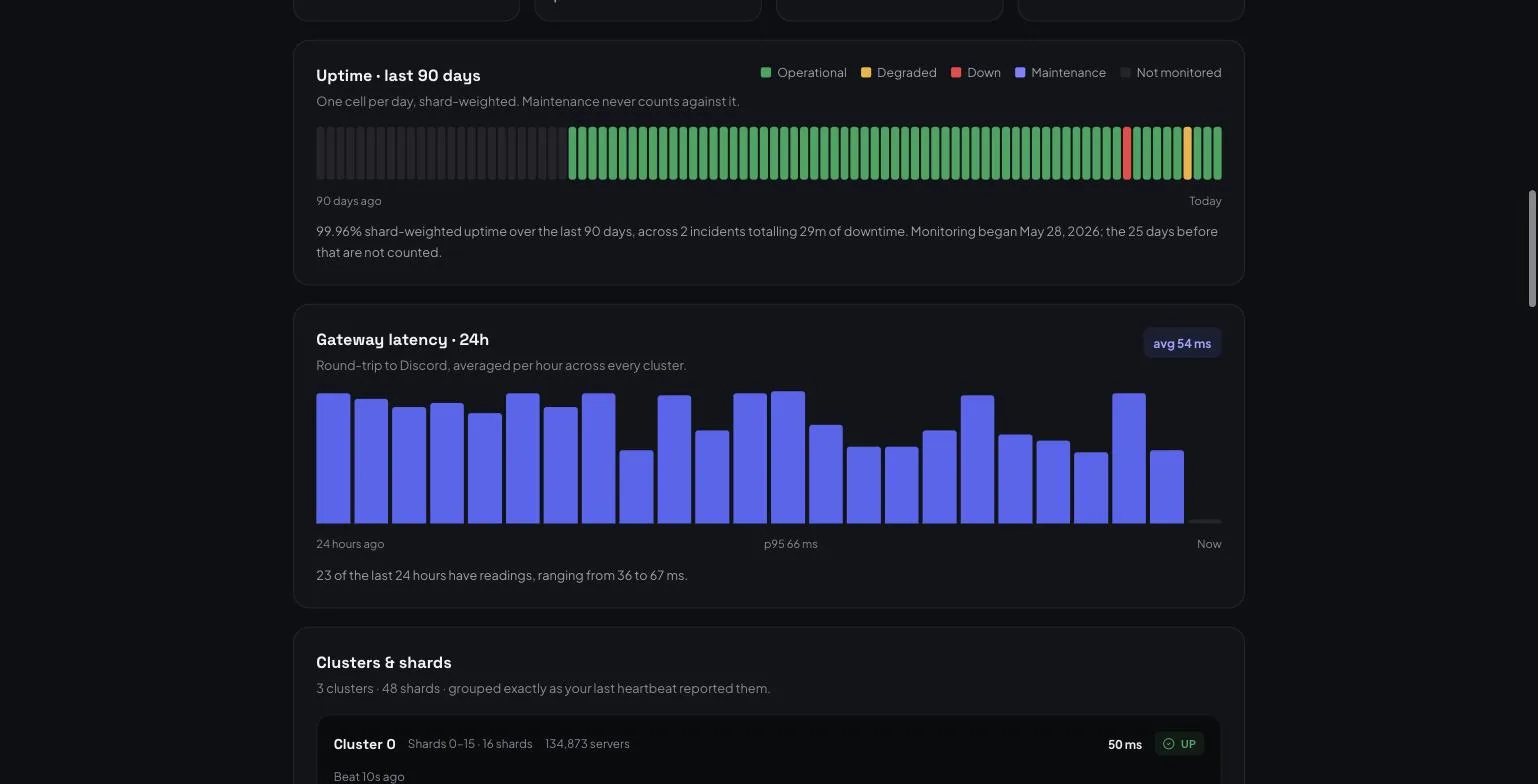1538x784 pixels.
Task: Open the Cluster 0 row
Action: click(x=769, y=750)
